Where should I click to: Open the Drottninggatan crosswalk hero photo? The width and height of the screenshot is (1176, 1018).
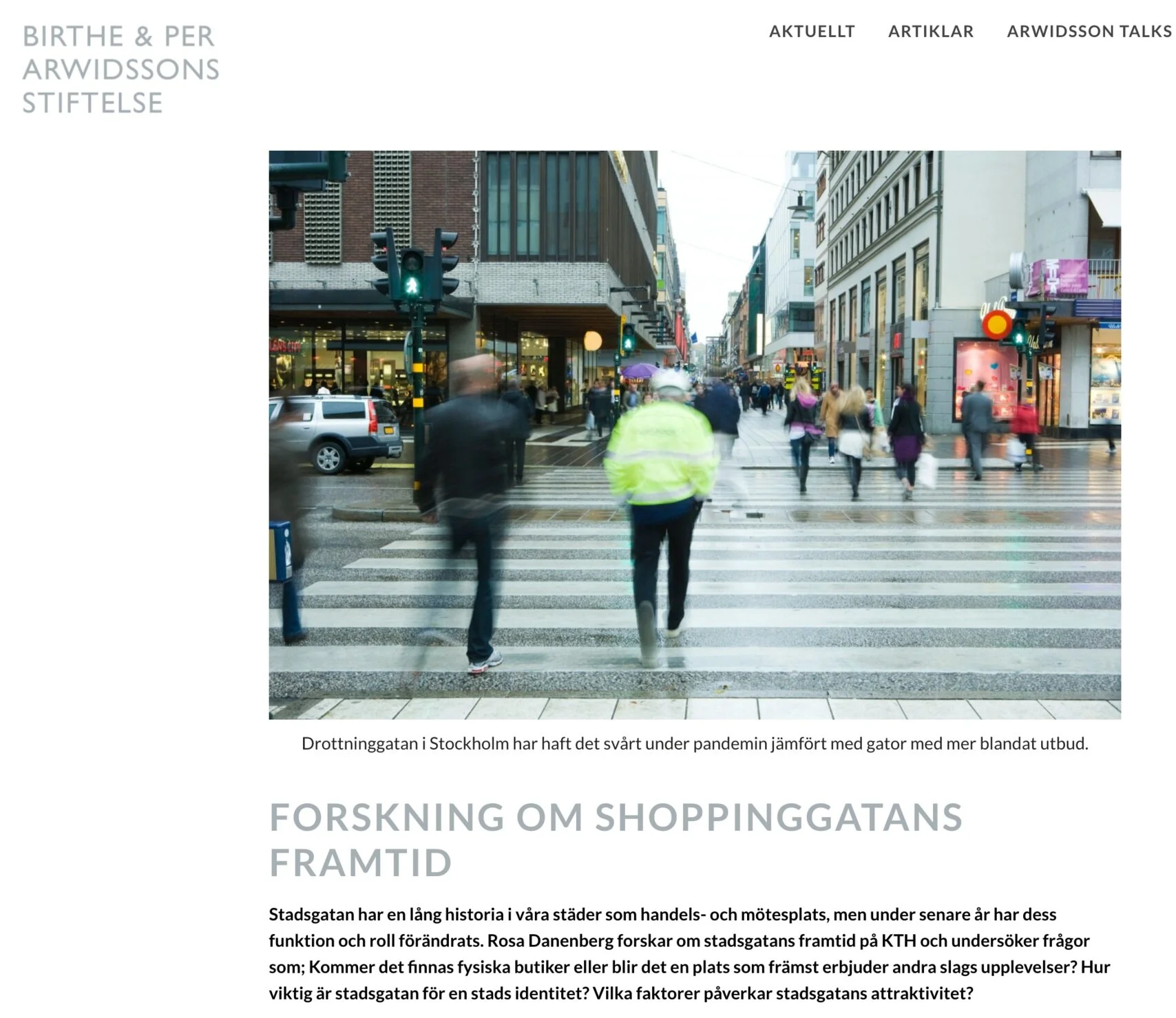pos(695,435)
